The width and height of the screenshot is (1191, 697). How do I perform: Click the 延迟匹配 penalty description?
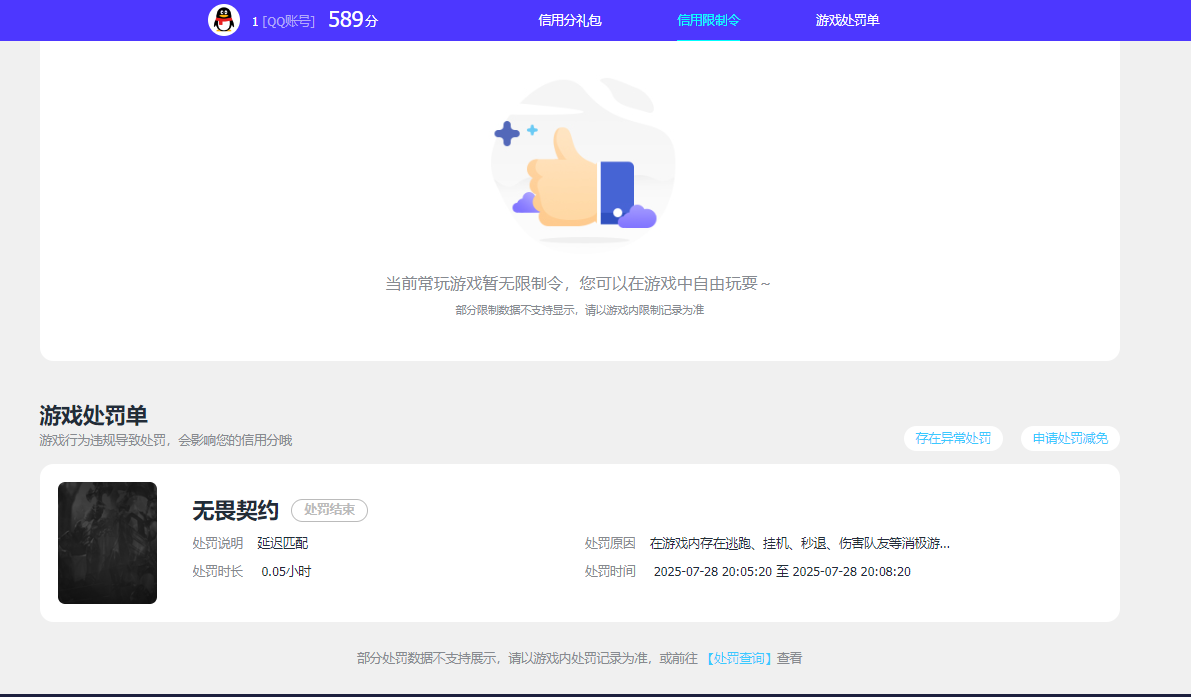[283, 542]
